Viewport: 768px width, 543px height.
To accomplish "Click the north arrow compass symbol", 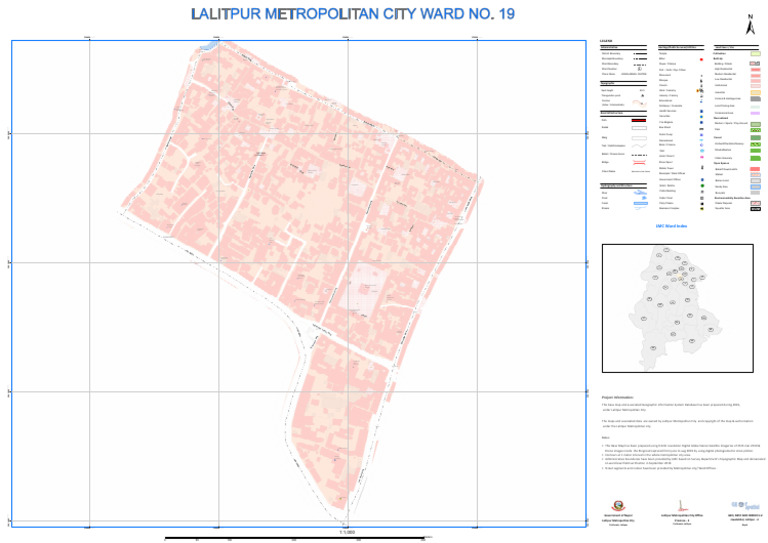I will (750, 24).
